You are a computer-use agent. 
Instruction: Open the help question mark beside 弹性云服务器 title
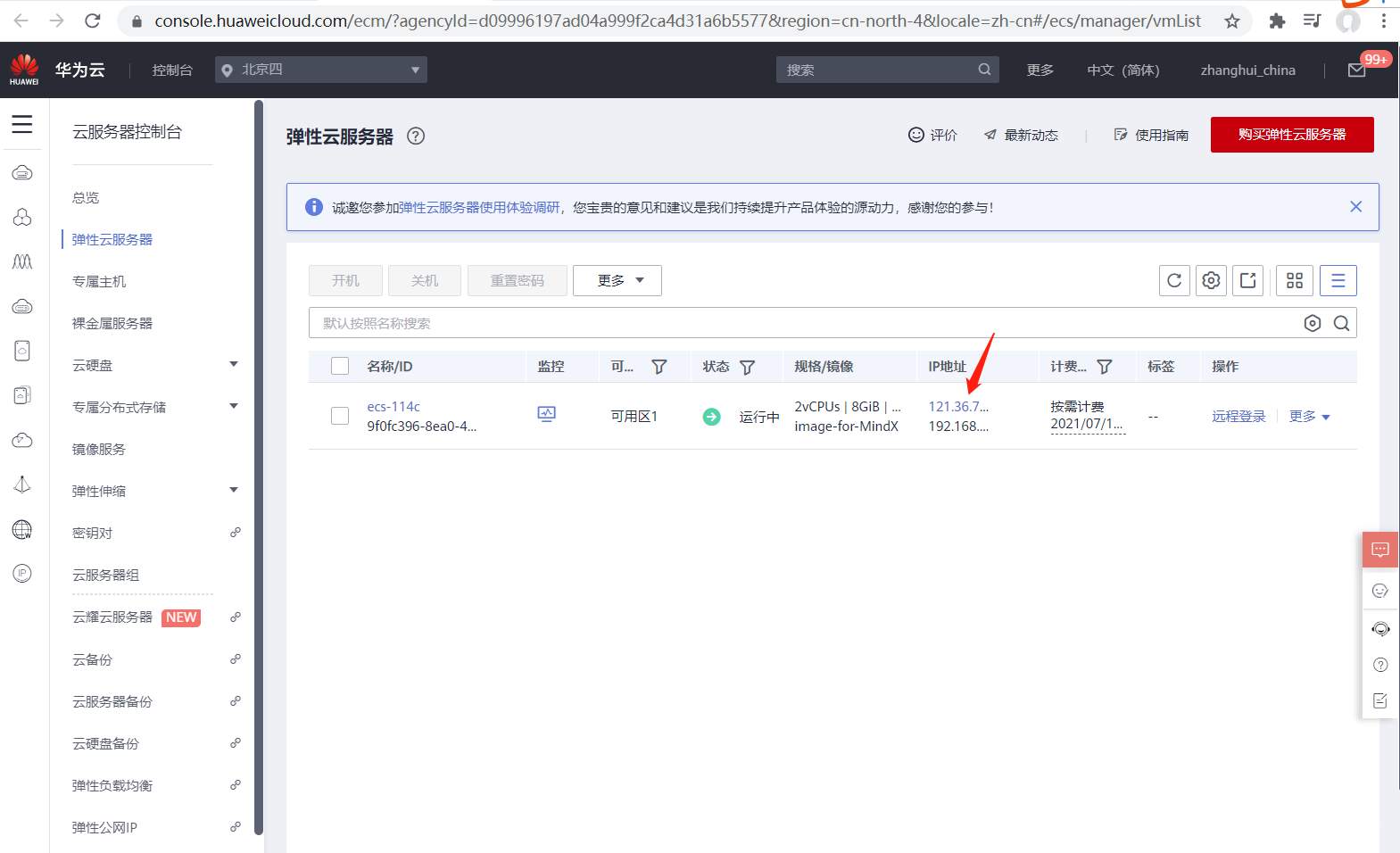[416, 136]
